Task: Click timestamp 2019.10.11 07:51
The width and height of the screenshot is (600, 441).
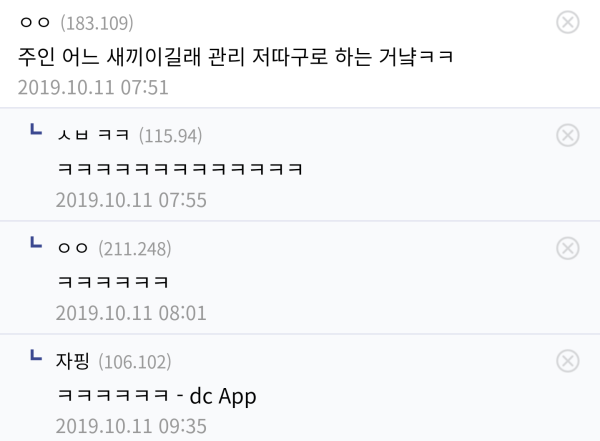Action: tap(93, 87)
